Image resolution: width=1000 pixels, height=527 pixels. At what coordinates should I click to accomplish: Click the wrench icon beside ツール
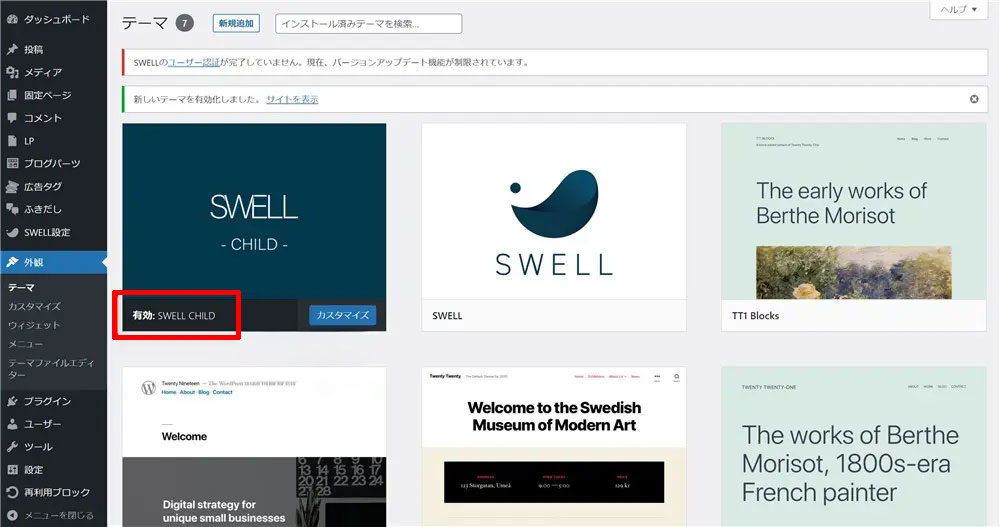(12, 447)
